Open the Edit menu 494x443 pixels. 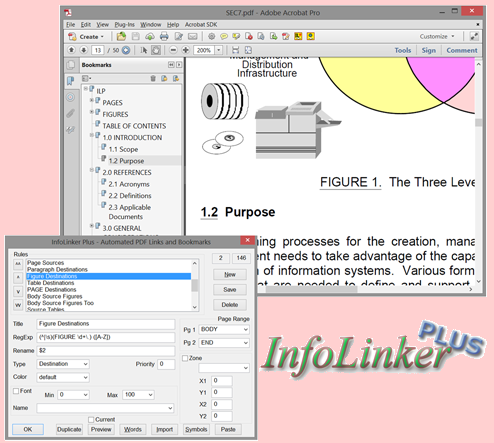click(86, 25)
